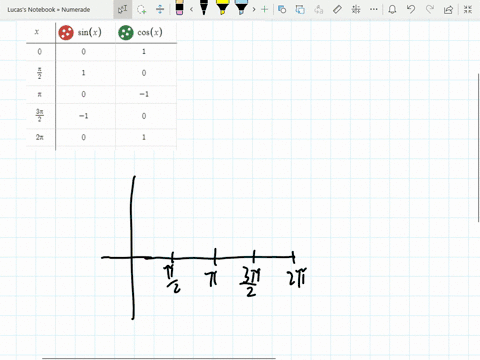Select cos(x) value -1 in π row
The image size is (480, 360).
pos(144,94)
